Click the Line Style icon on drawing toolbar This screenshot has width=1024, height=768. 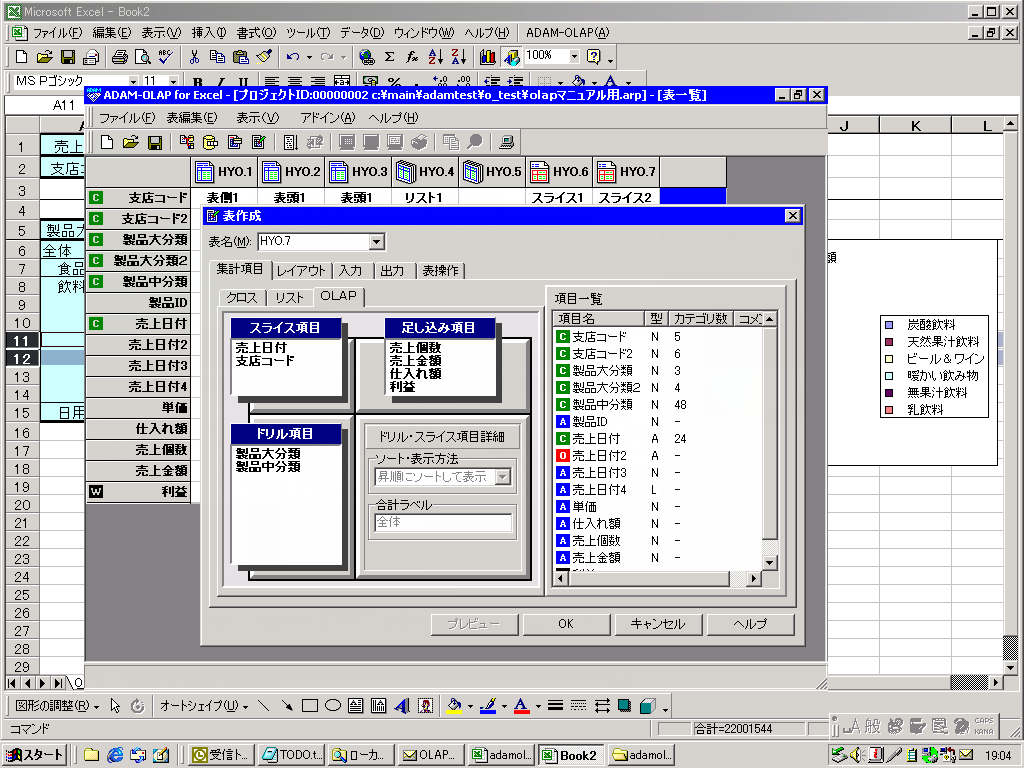[555, 705]
